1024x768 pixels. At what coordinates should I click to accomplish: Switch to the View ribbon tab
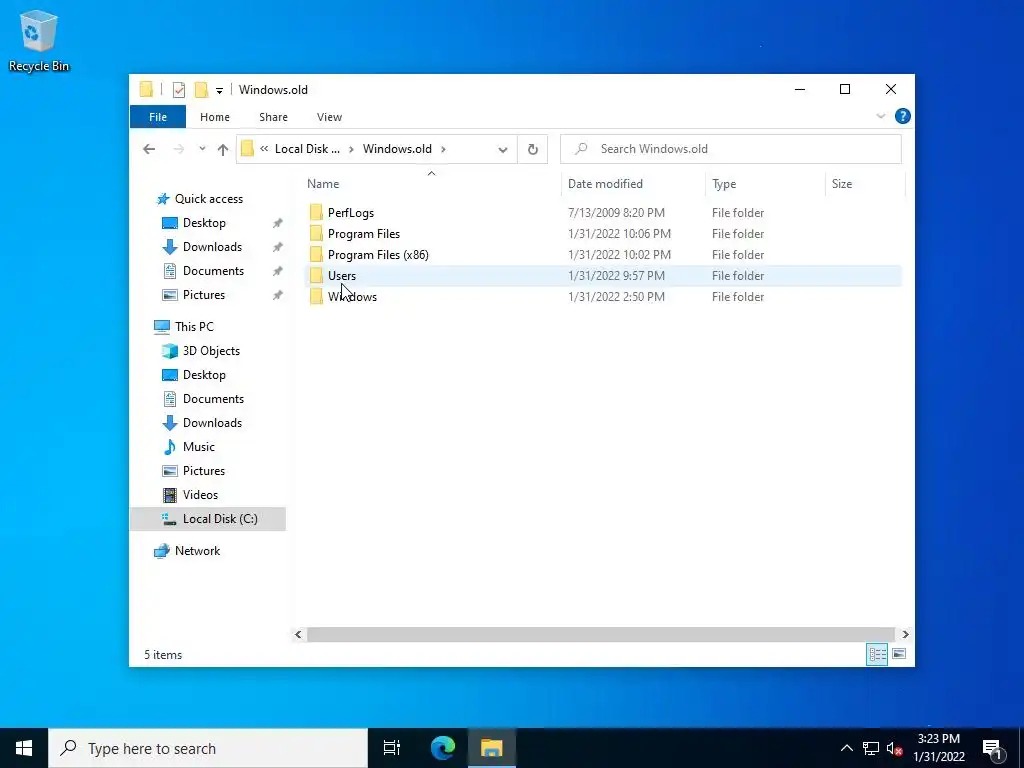point(329,117)
